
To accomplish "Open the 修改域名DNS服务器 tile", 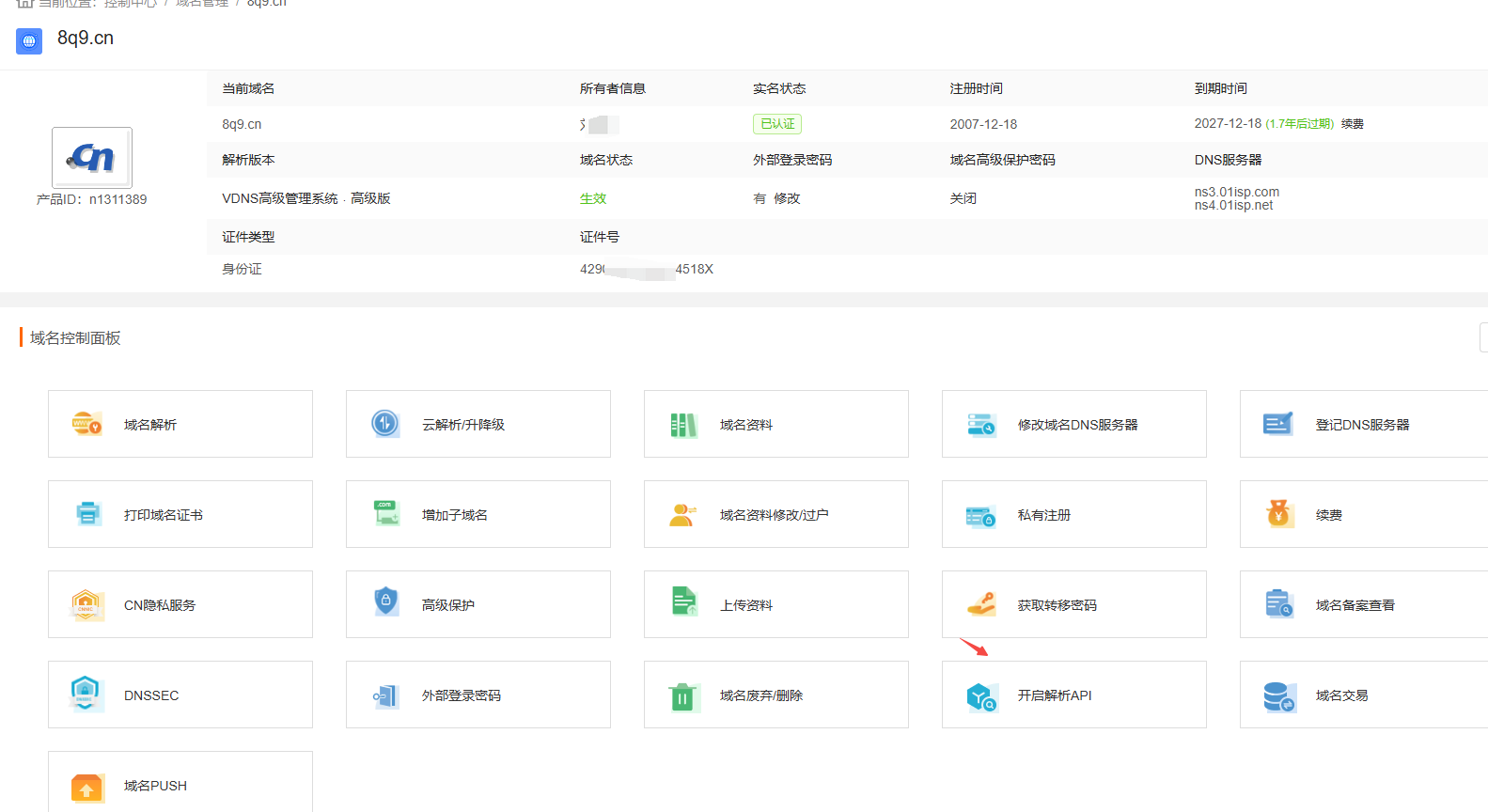I will 1073,424.
